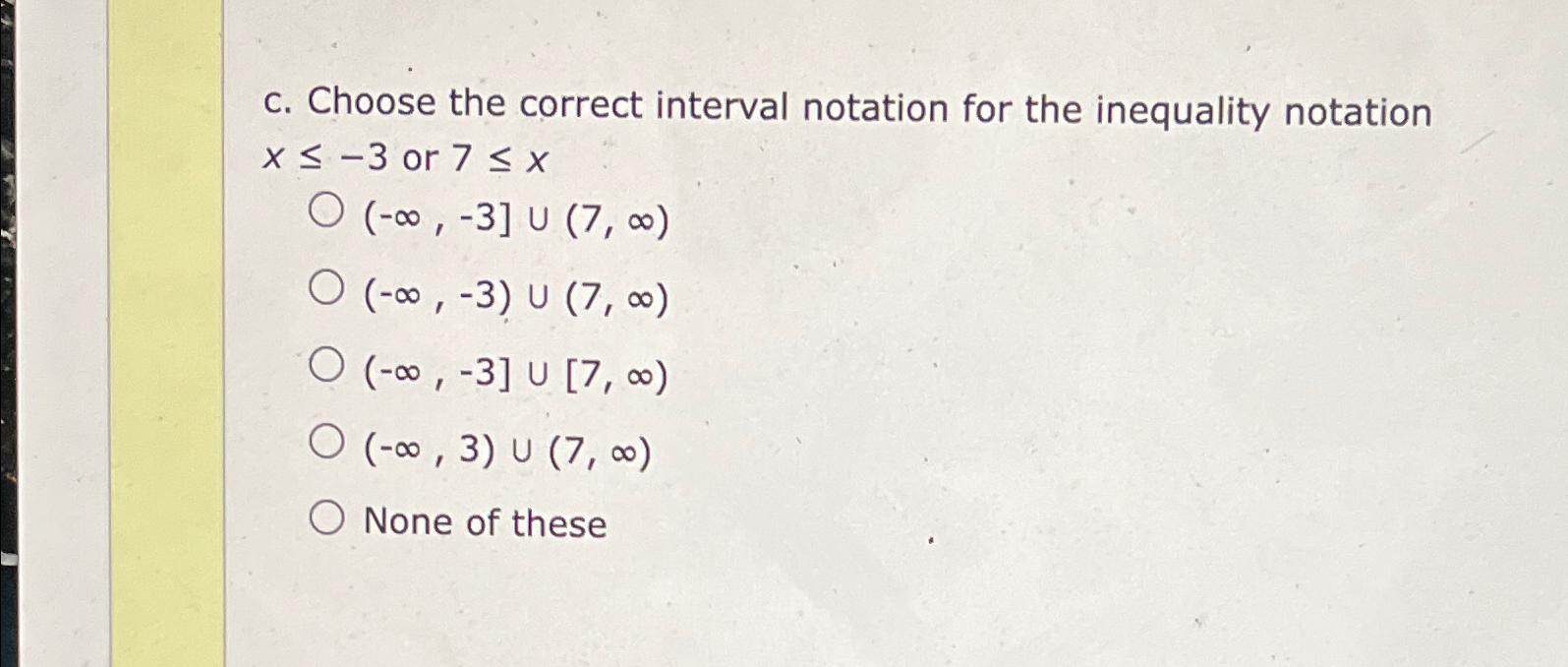Click the None of these label text

point(486,521)
